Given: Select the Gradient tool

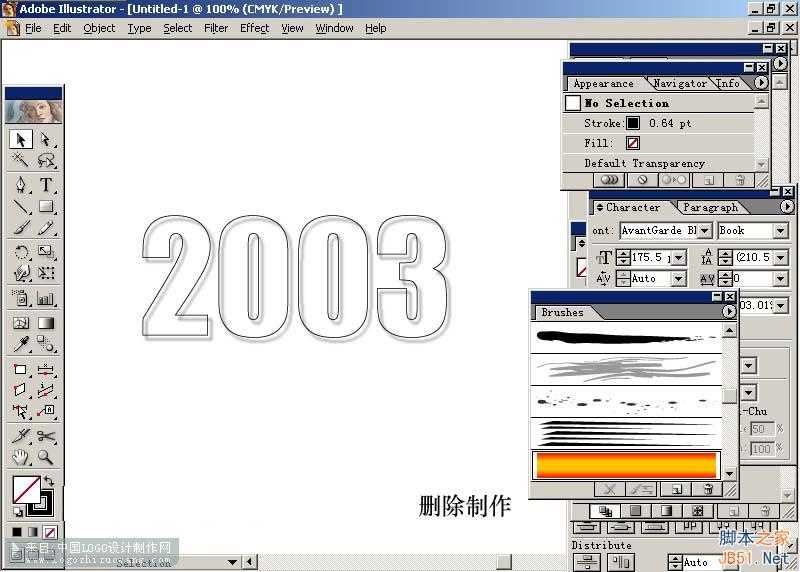Looking at the screenshot, I should pos(46,323).
